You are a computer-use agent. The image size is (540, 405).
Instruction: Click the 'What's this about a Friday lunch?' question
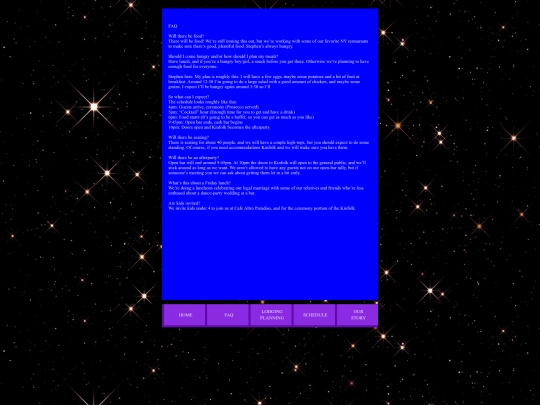click(x=199, y=183)
